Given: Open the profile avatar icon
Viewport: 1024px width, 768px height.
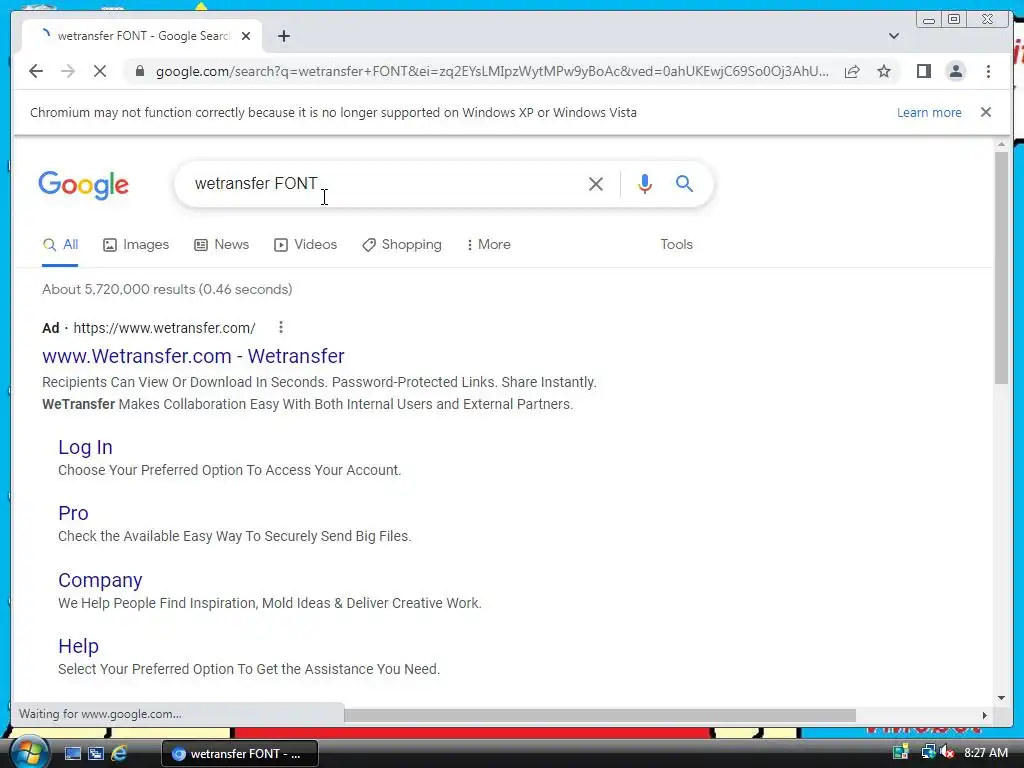Looking at the screenshot, I should pos(955,71).
